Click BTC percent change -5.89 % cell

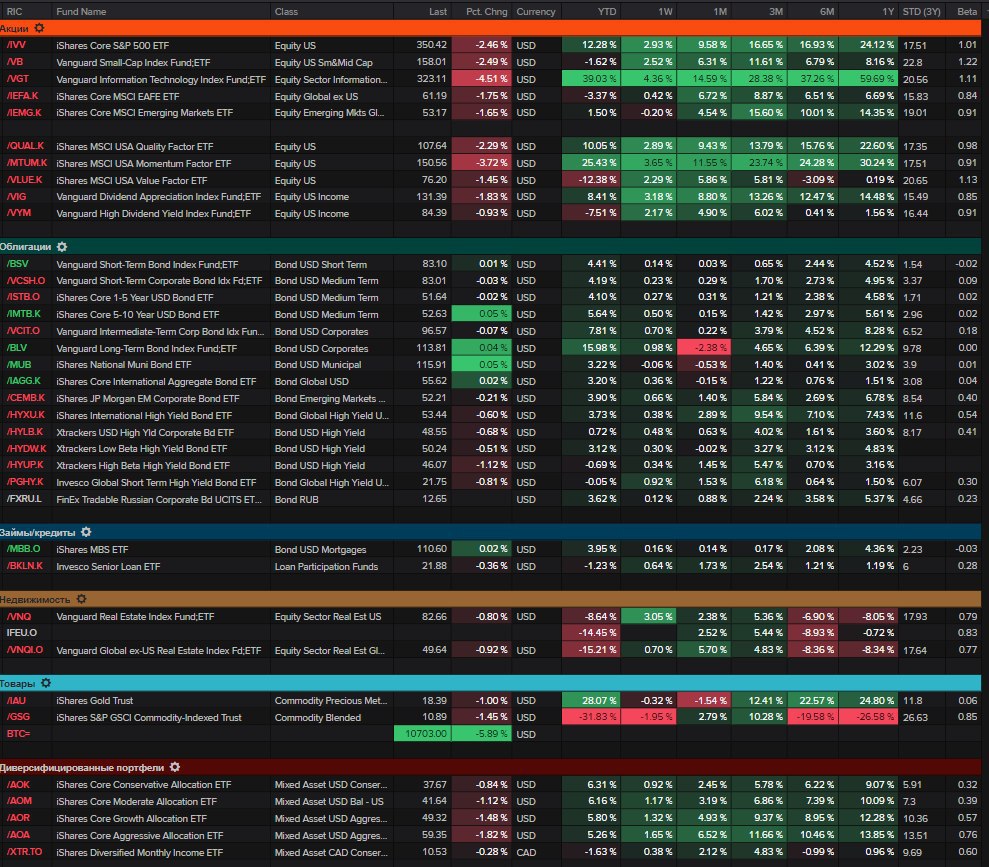[x=481, y=733]
